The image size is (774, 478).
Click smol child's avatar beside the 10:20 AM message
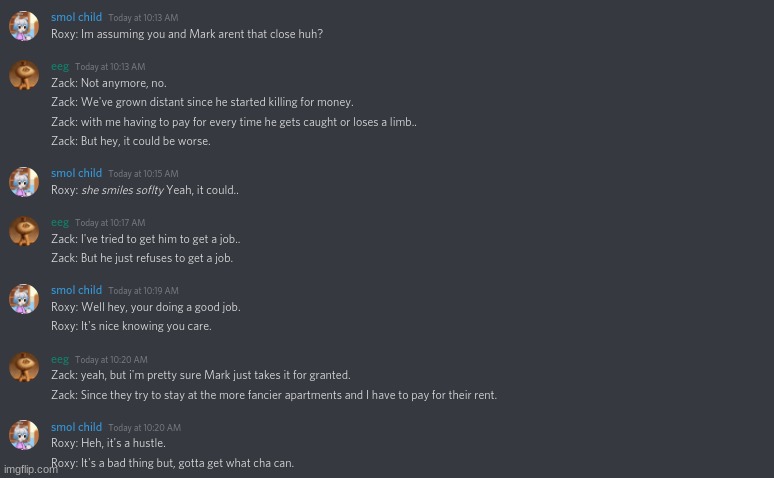pyautogui.click(x=24, y=435)
